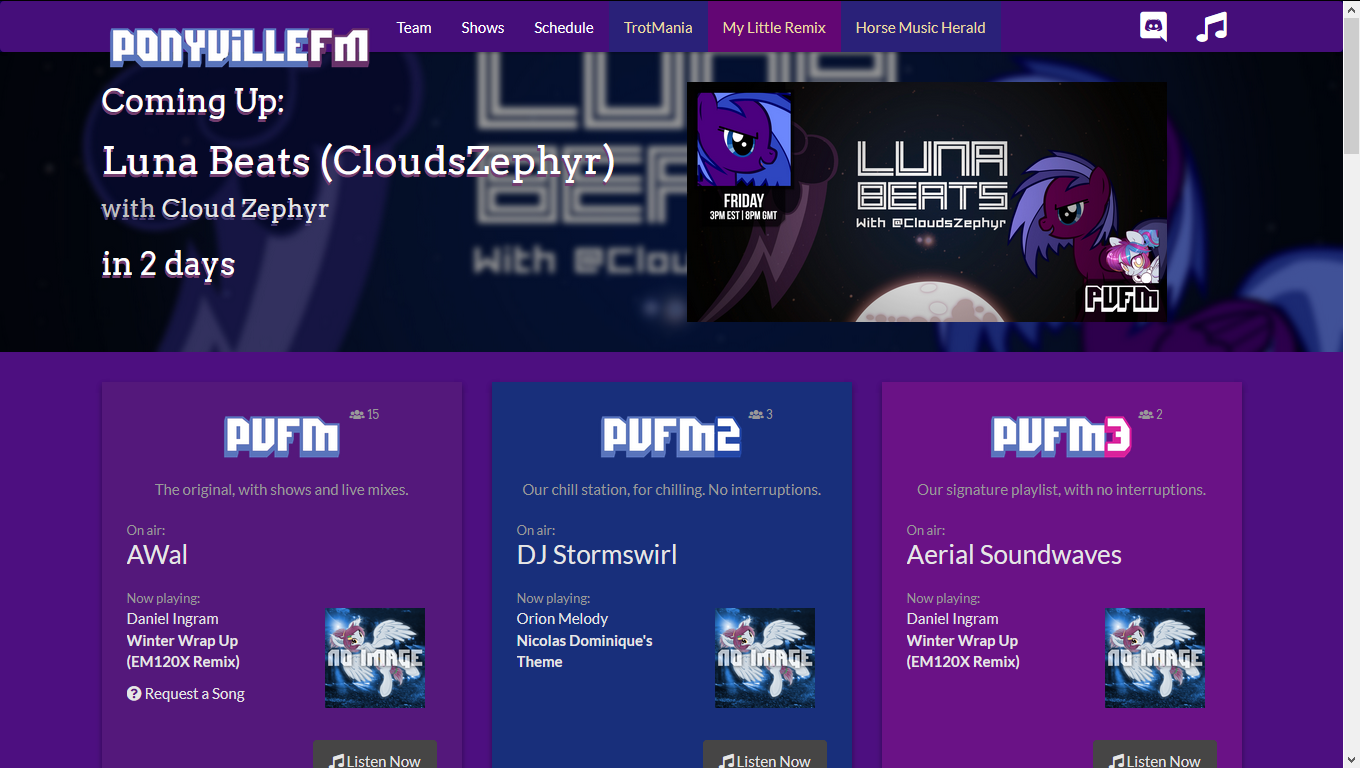This screenshot has width=1360, height=768.
Task: Click the PVFM album art thumbnail
Action: (375, 658)
